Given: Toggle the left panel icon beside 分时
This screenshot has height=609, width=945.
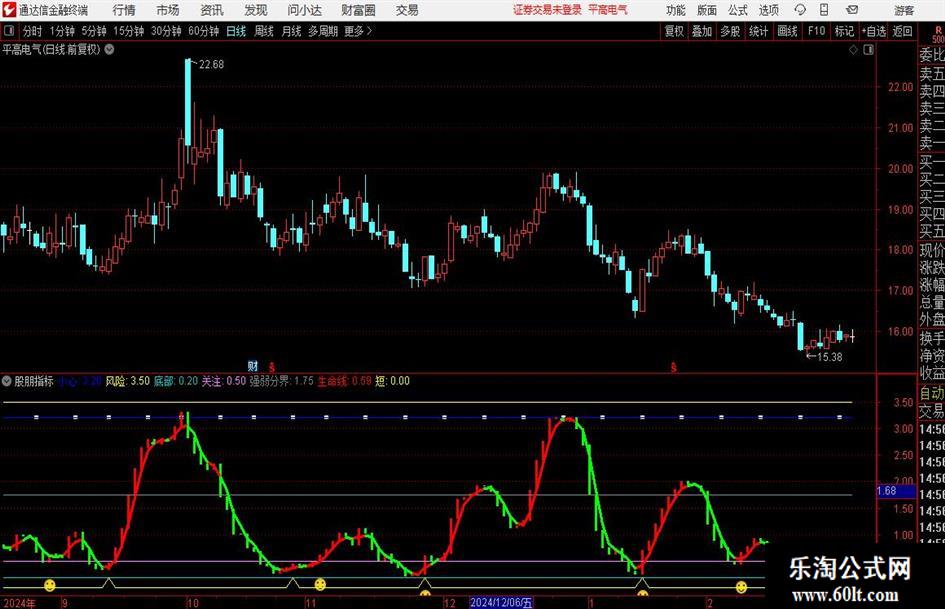Looking at the screenshot, I should pyautogui.click(x=8, y=31).
